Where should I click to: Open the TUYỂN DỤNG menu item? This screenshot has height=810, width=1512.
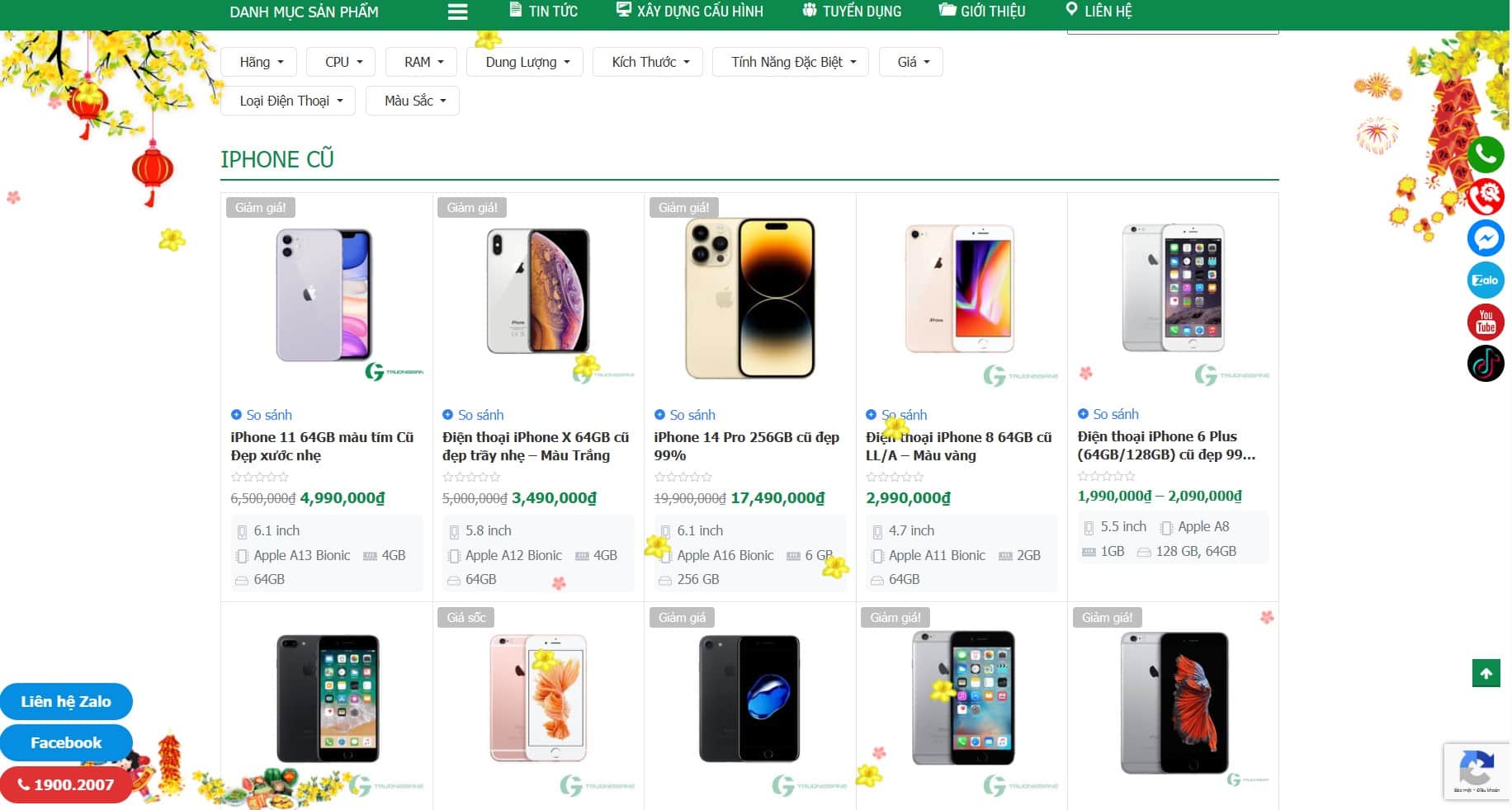point(862,12)
